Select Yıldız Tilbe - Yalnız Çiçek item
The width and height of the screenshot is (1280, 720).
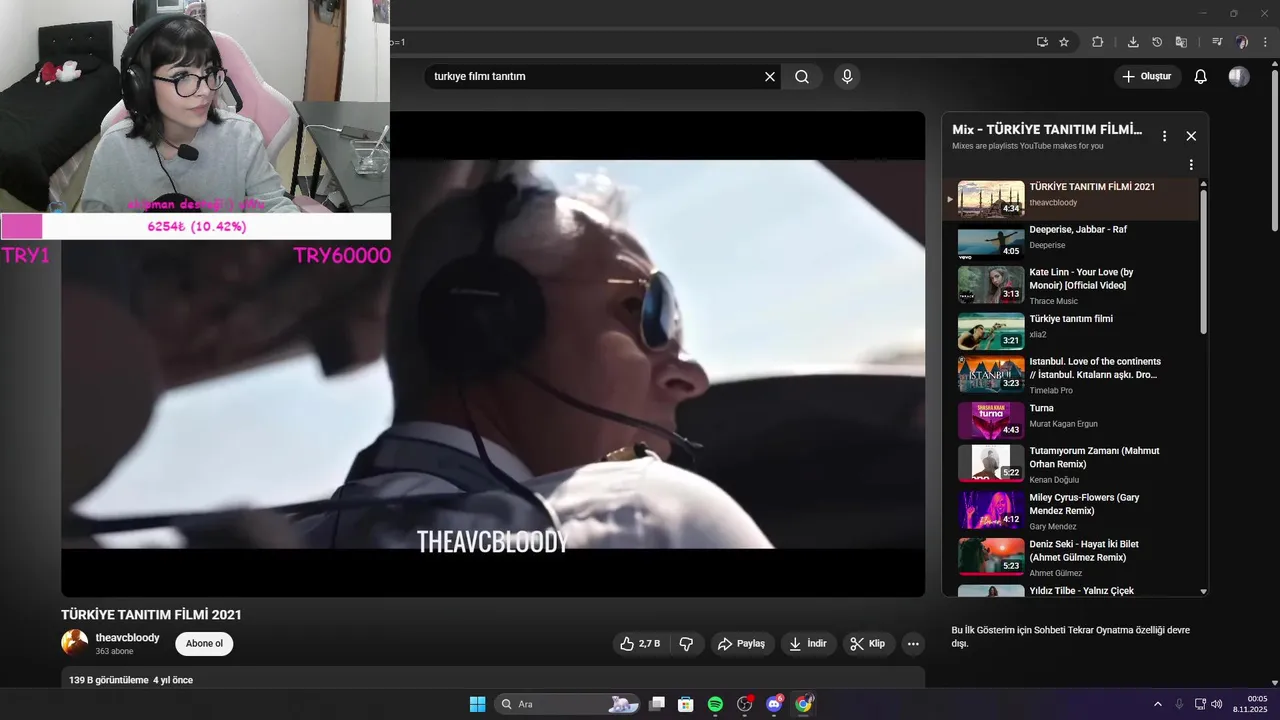(1070, 590)
